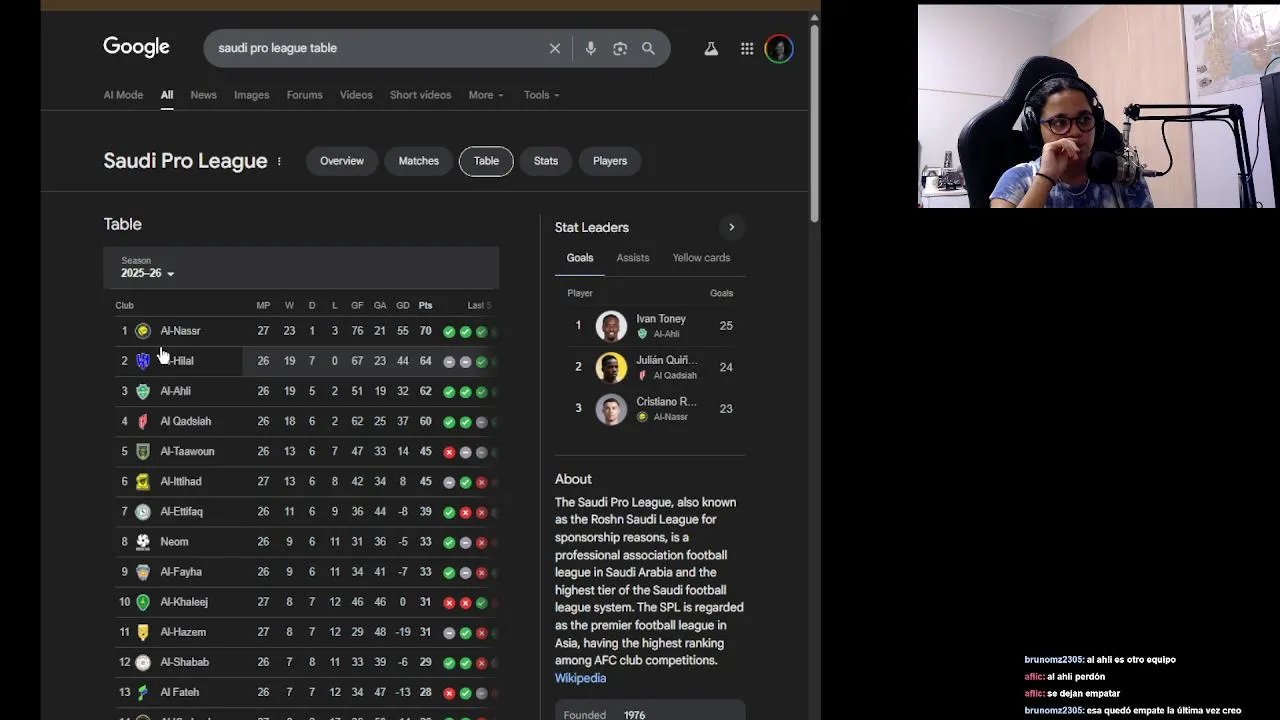
Task: Open the Google account avatar
Action: [779, 48]
